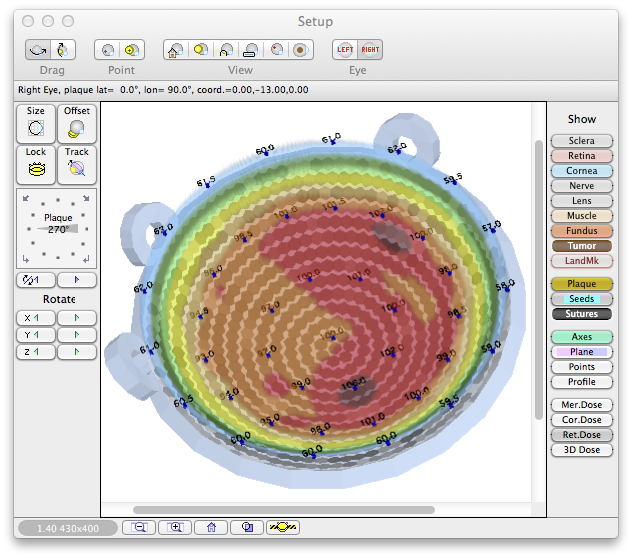
Task: Rotate X axis in positive direction
Action: [x=77, y=318]
